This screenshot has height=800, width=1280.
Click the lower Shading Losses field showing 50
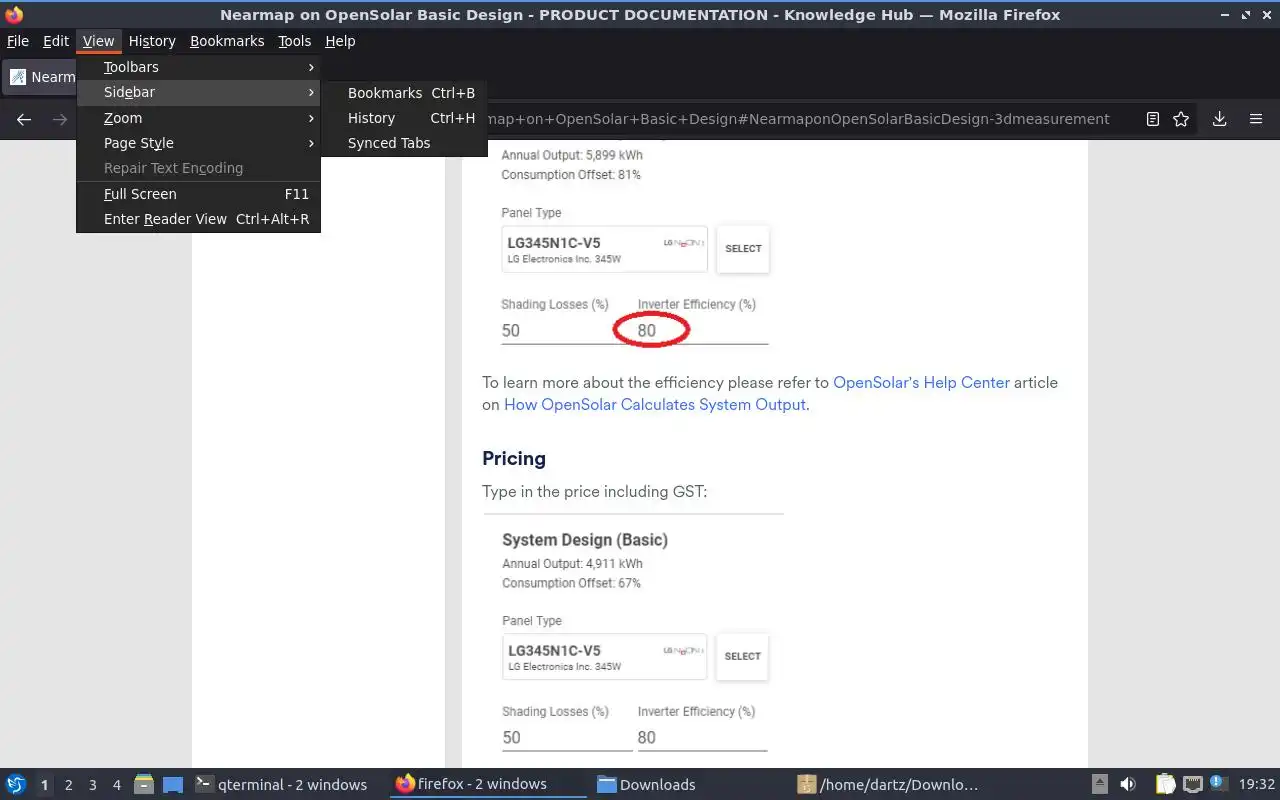tap(568, 738)
